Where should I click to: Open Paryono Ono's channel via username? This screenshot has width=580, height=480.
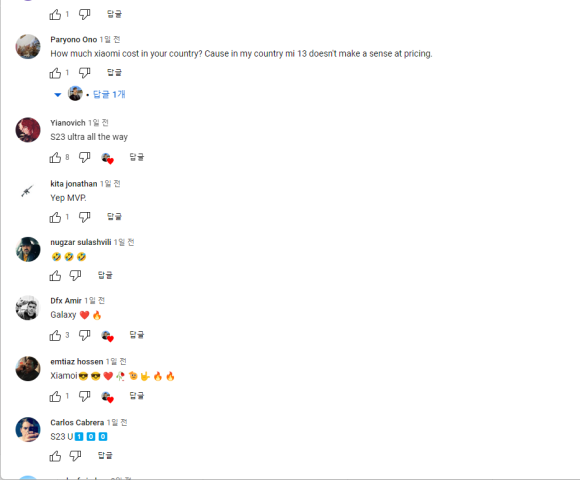coord(74,40)
